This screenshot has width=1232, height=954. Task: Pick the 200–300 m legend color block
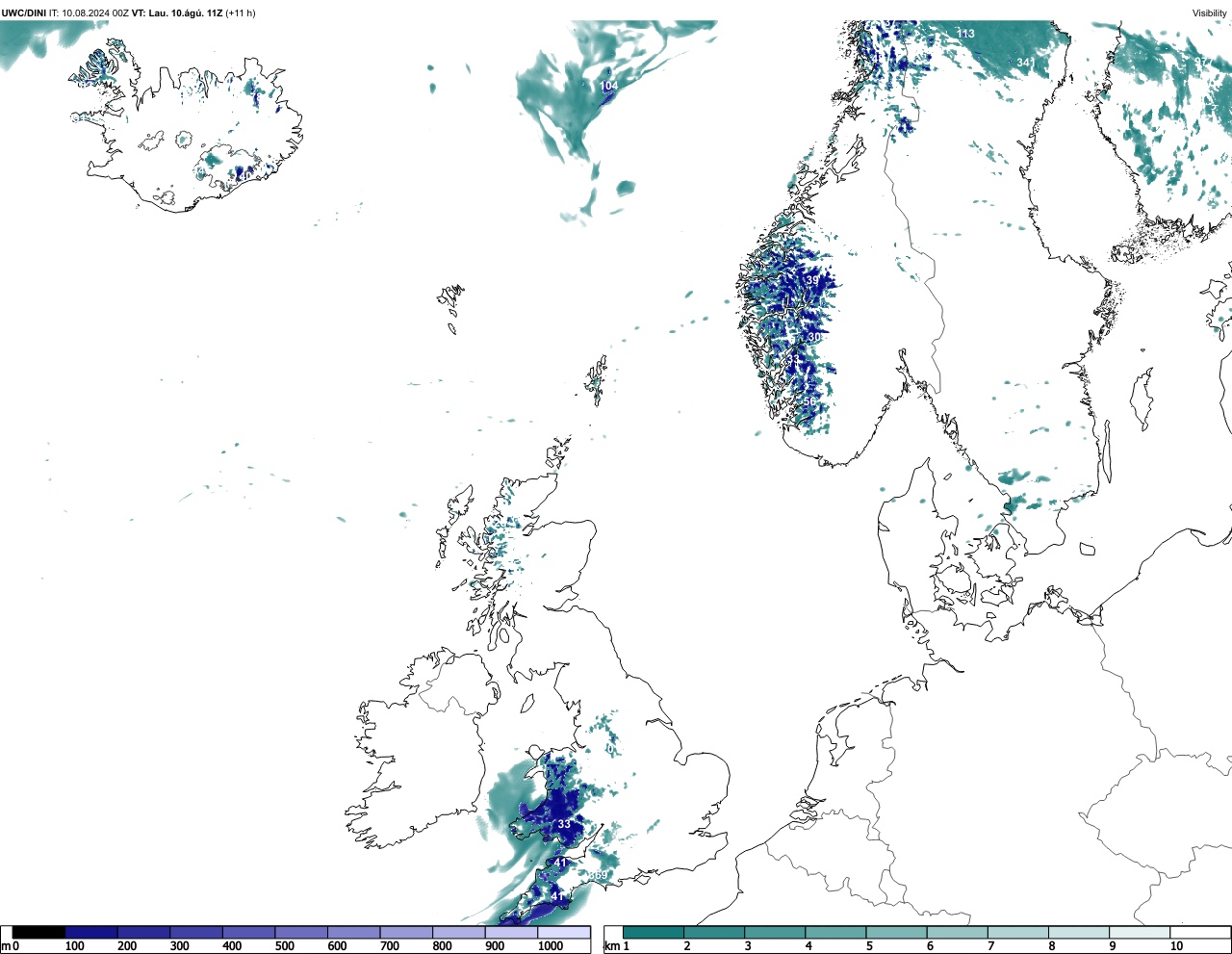coord(144,933)
